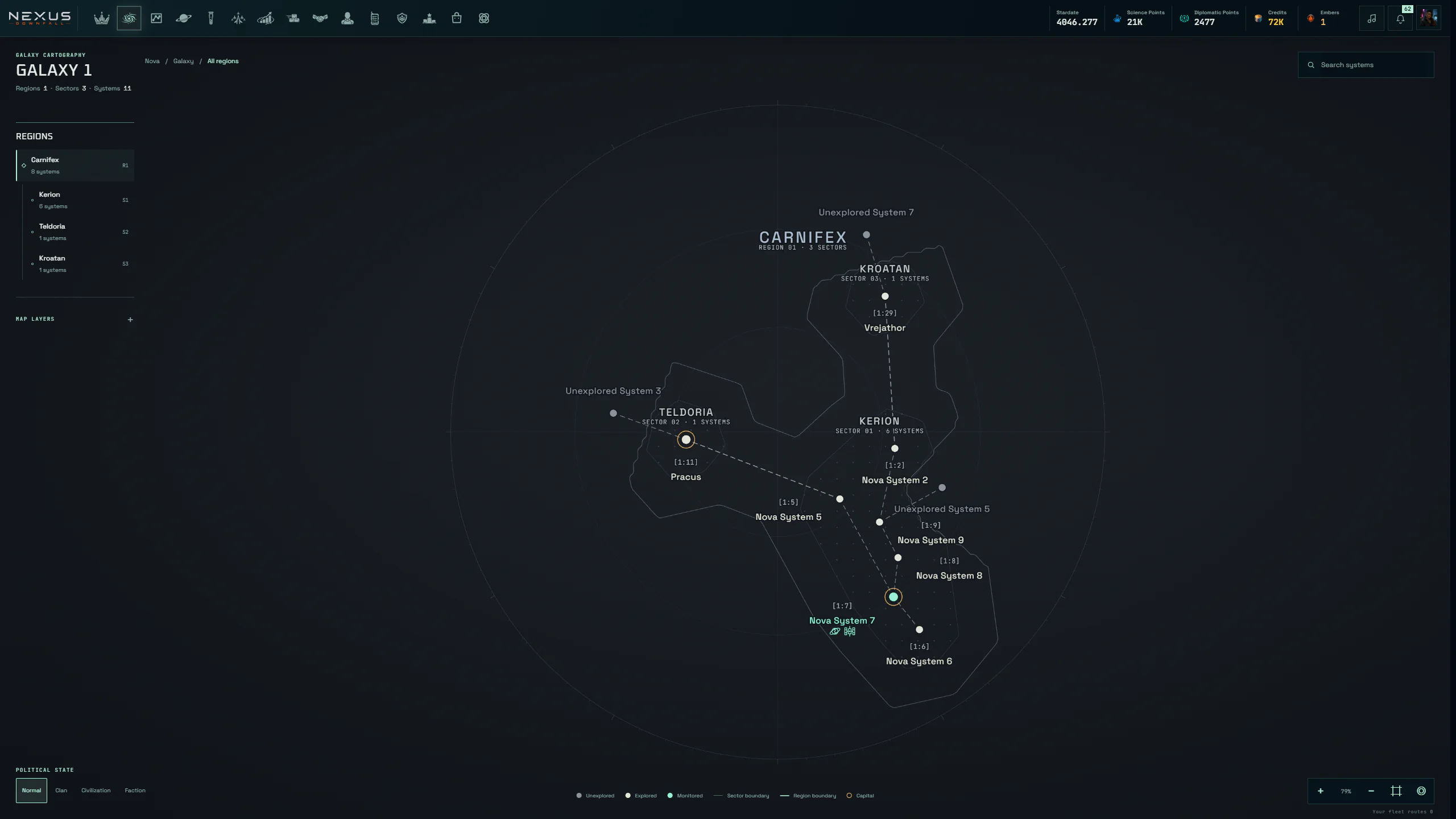Open the handheld checklist device toolbar icon
This screenshot has width=1456, height=819.
pos(375,18)
